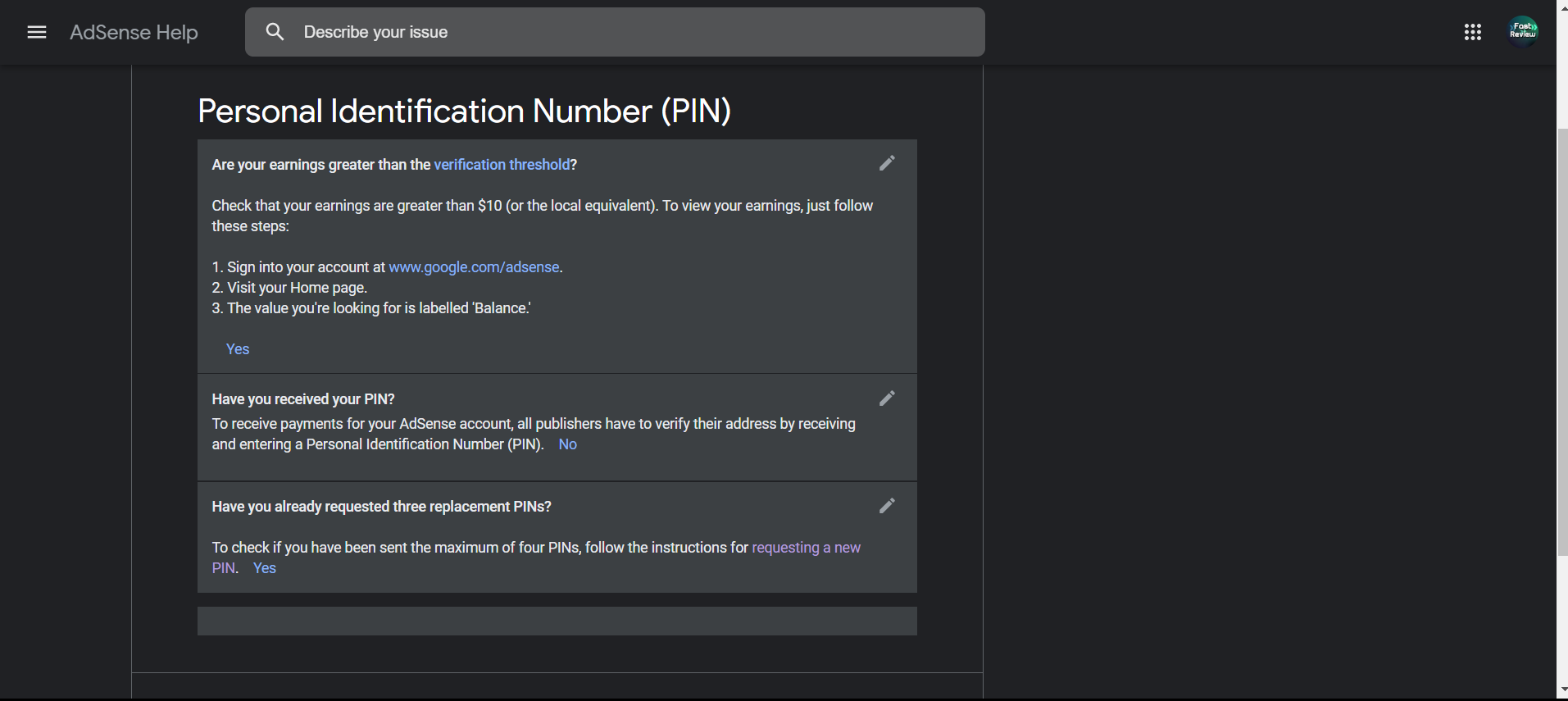Click the '2. Visit your Home page.' step
The width and height of the screenshot is (1568, 701).
(x=289, y=288)
